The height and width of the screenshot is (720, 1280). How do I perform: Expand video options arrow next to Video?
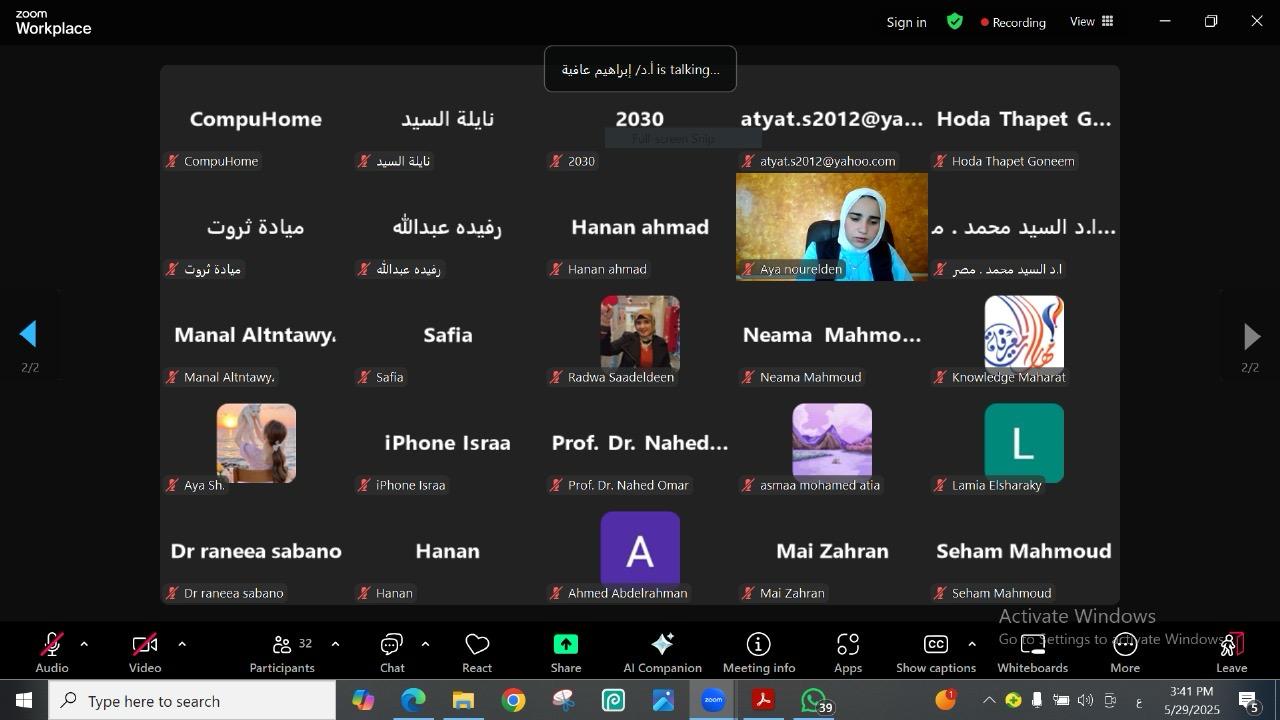182,645
